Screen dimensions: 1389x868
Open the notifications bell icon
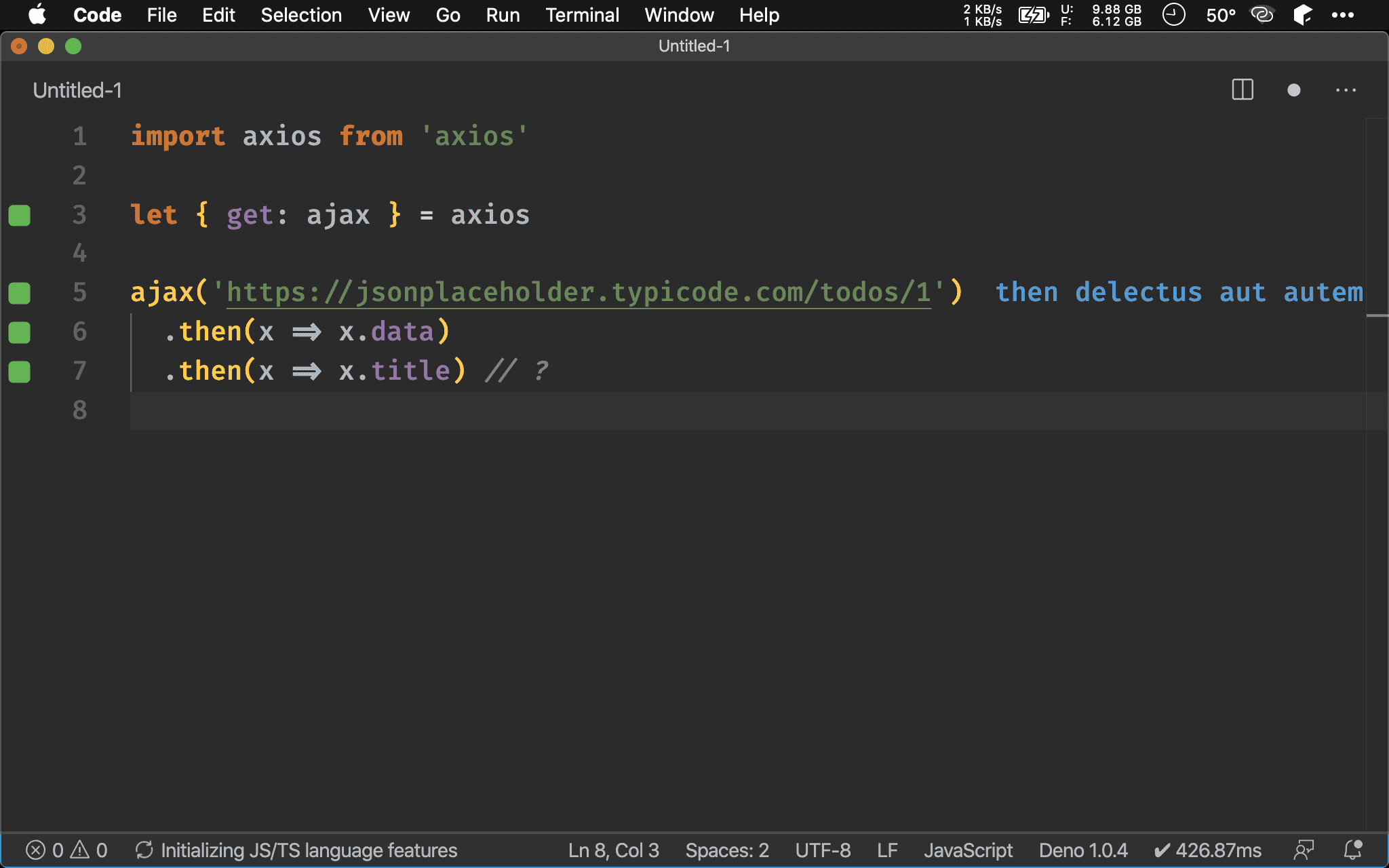[x=1352, y=850]
